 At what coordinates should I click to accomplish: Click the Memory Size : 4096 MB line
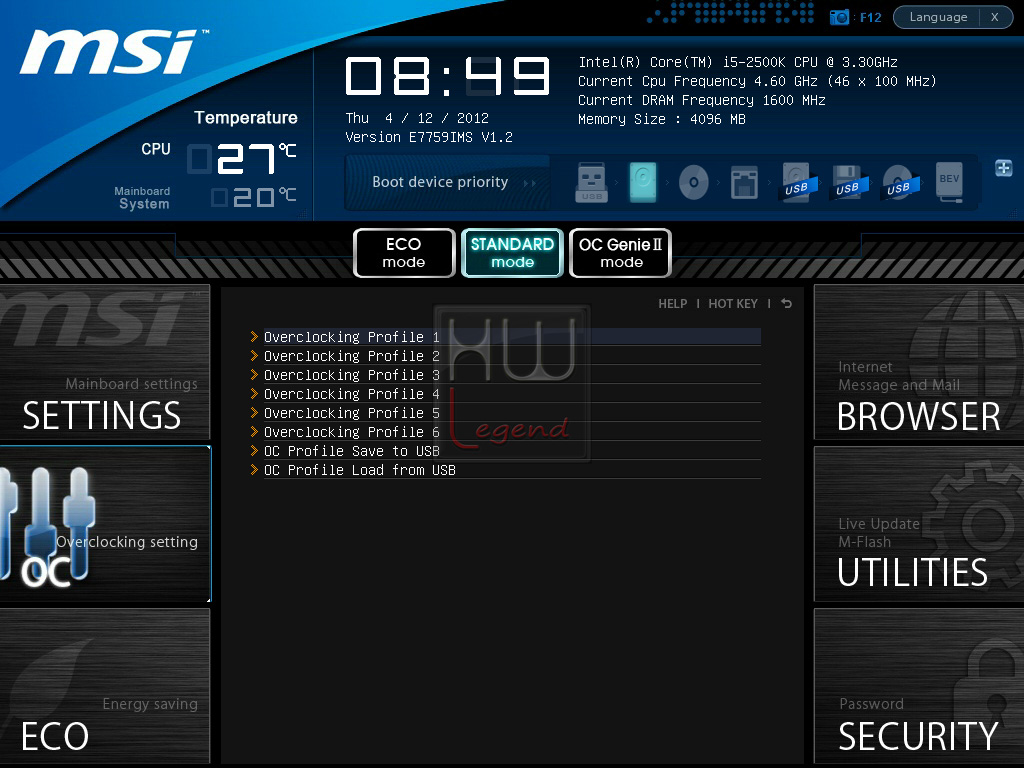(x=662, y=119)
